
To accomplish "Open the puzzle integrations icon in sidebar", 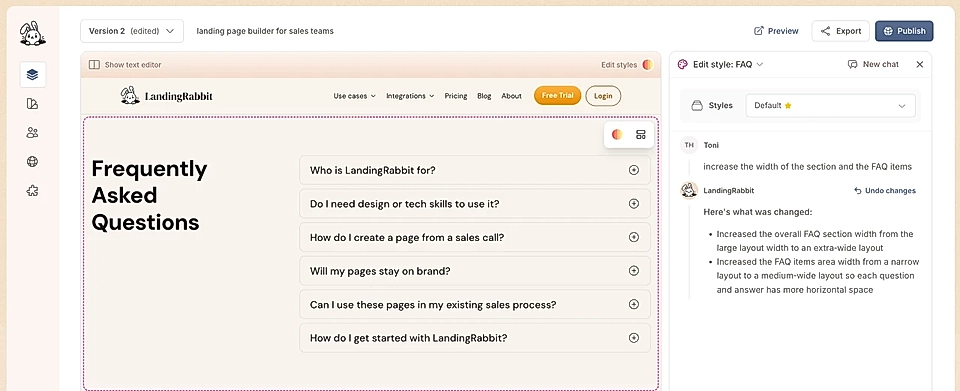I will click(x=32, y=191).
